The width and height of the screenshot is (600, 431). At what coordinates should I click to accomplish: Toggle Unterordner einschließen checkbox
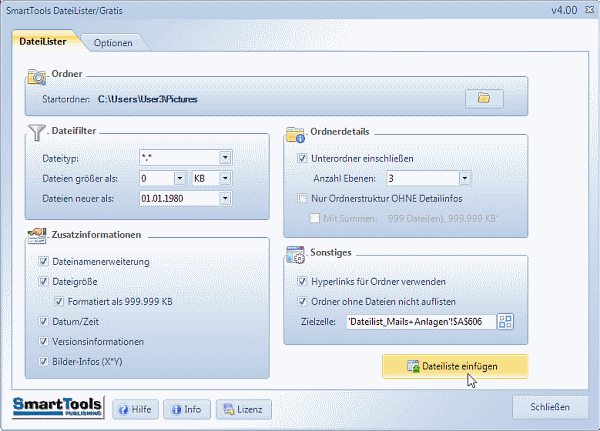click(x=302, y=158)
